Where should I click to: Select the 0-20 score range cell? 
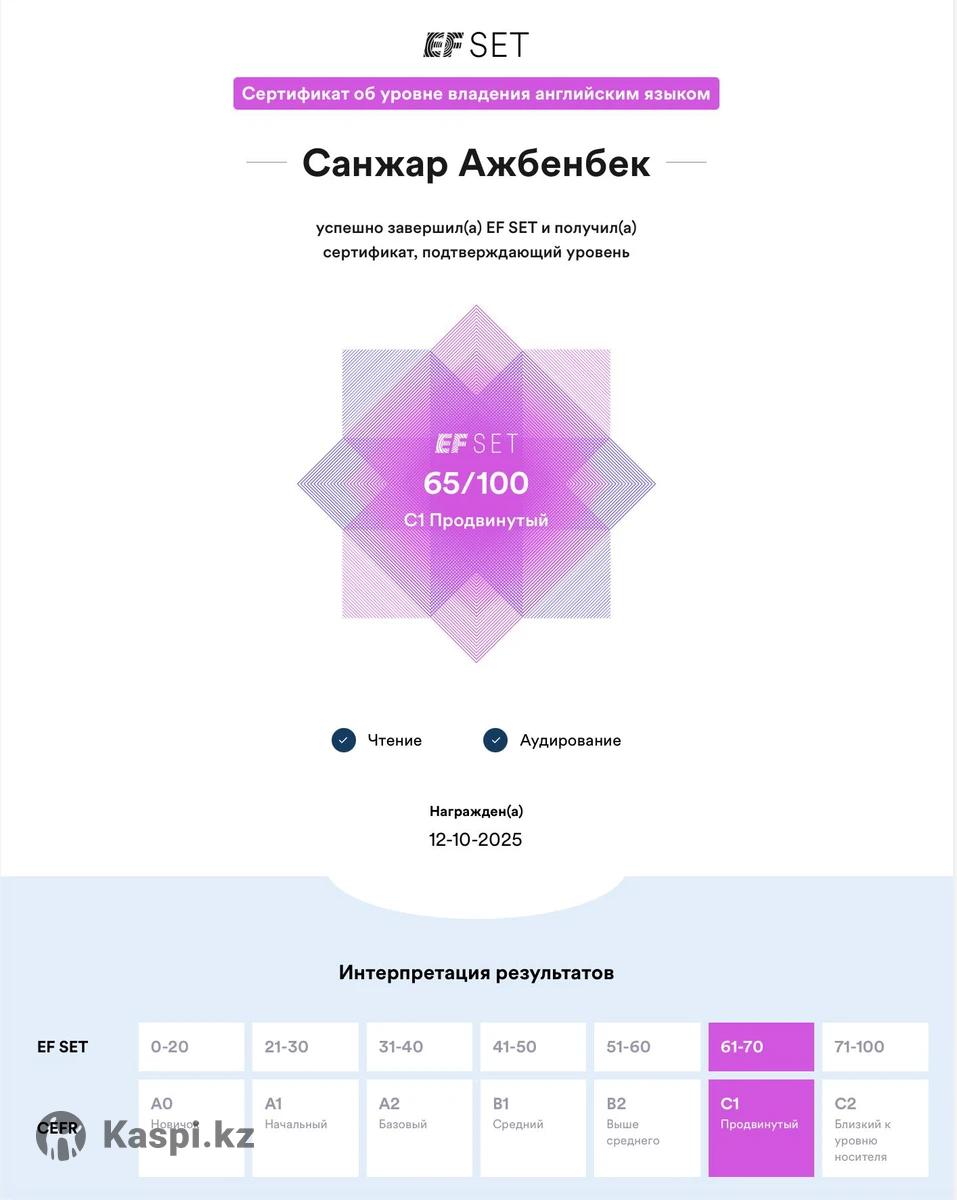[191, 1047]
